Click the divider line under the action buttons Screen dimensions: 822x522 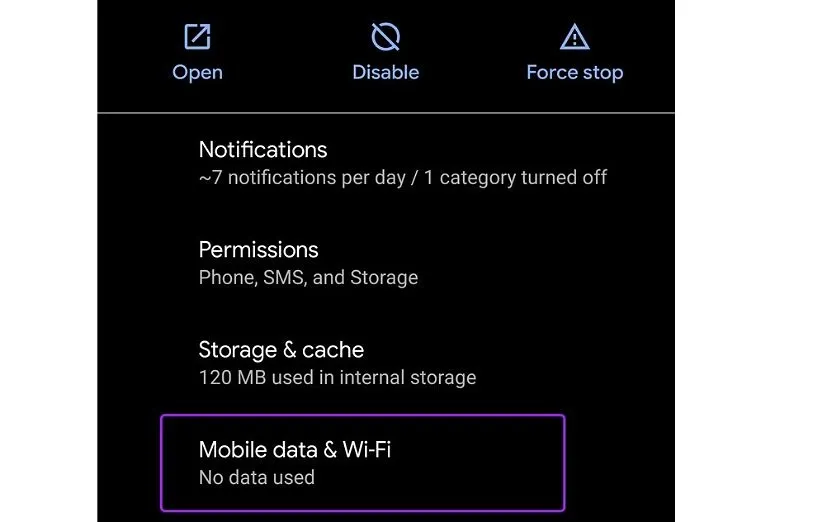(386, 113)
